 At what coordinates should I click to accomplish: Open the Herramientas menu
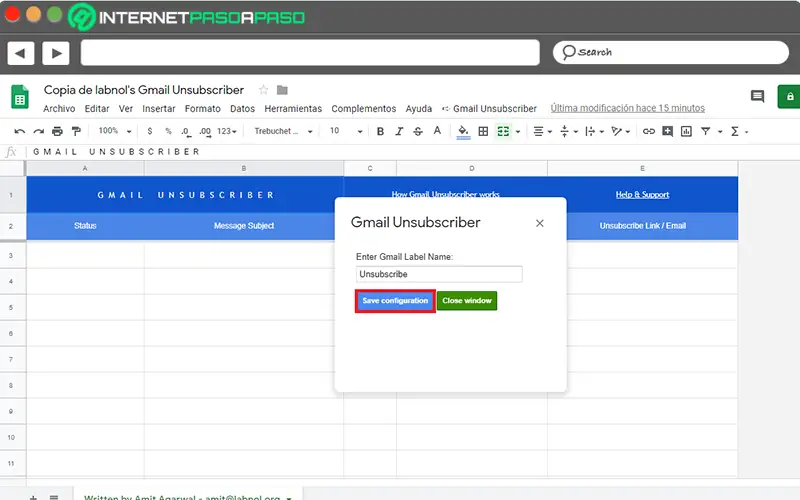pyautogui.click(x=293, y=109)
